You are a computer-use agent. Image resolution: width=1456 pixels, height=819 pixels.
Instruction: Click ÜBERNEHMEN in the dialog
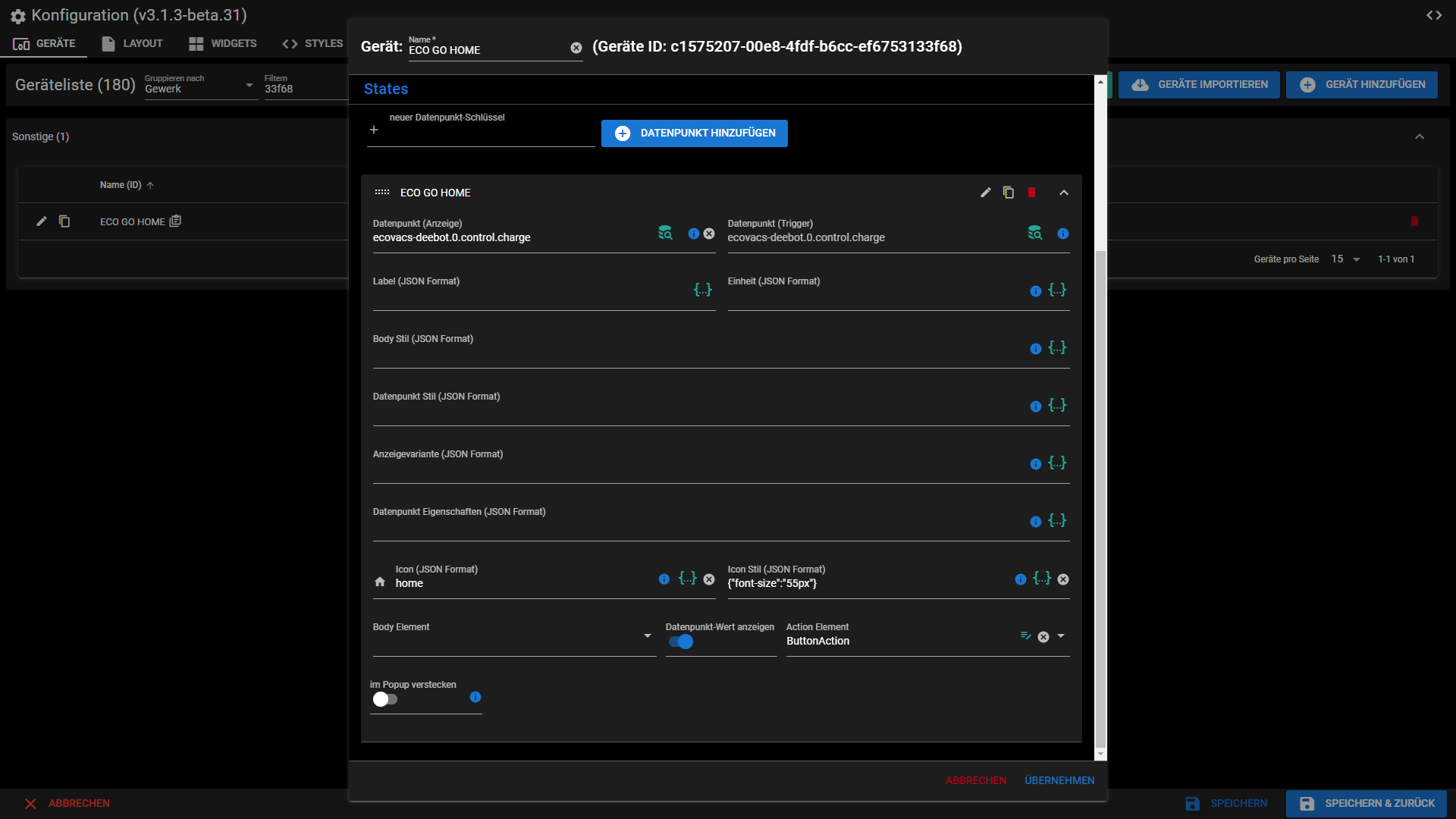coord(1059,780)
